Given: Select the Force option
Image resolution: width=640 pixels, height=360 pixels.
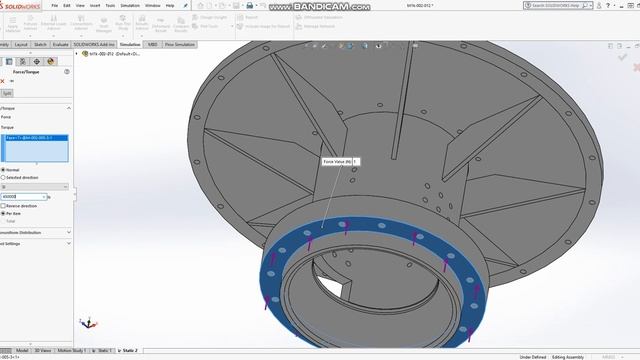Looking at the screenshot, I should click(x=6, y=117).
